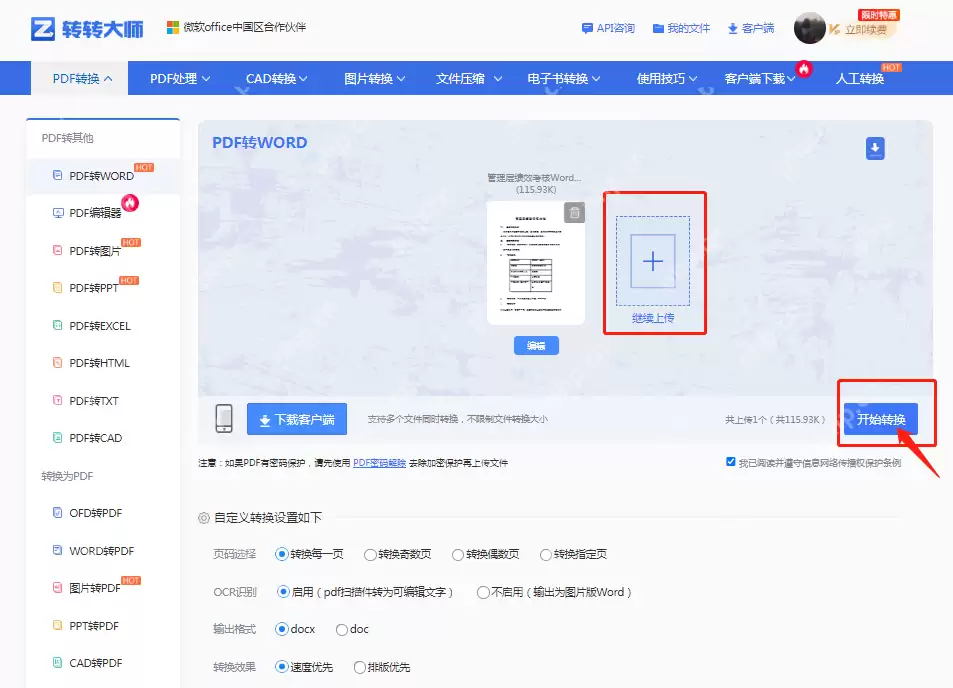953x688 pixels.
Task: Choose the PDF转图片 conversion tool
Action: coord(93,250)
